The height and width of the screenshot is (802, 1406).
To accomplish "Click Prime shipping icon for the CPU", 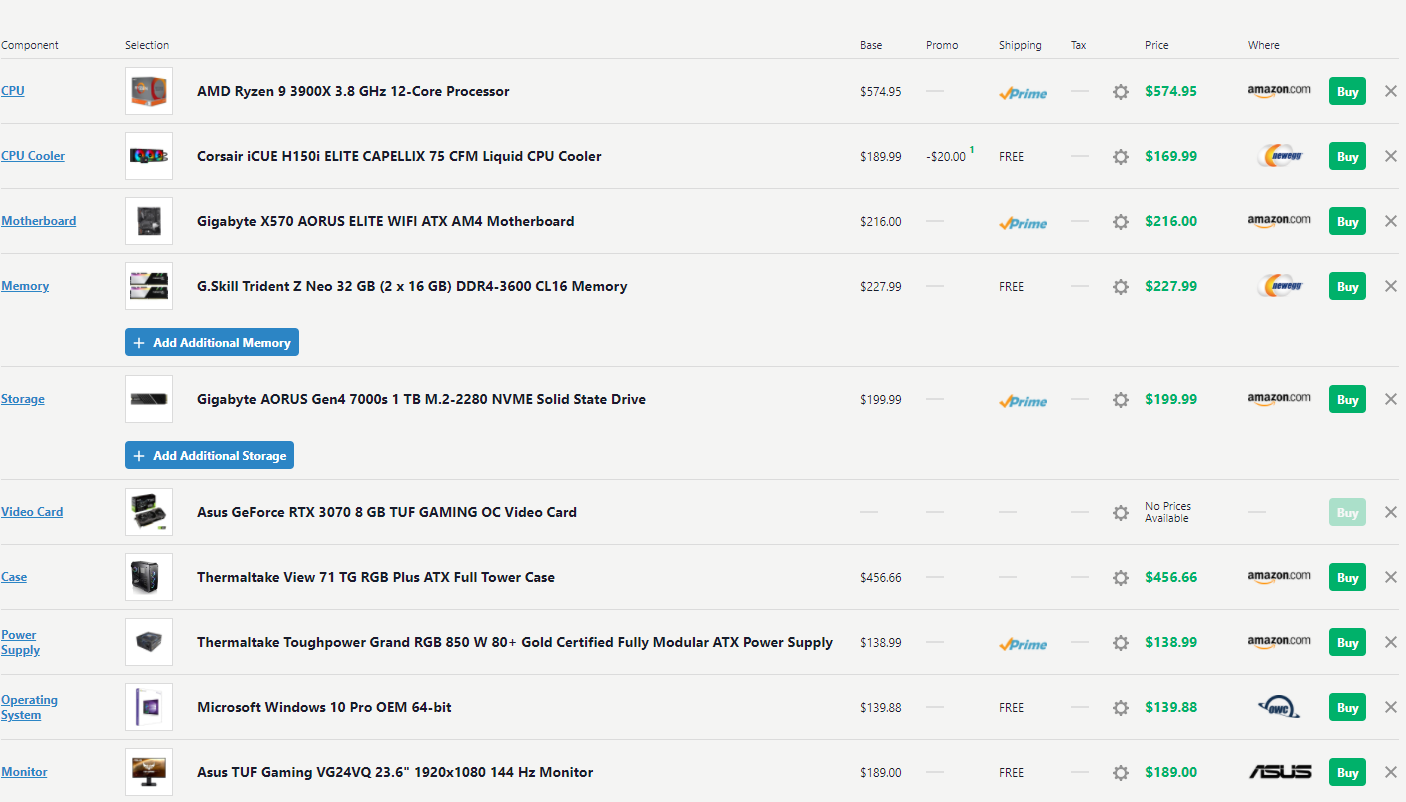I will [x=1023, y=93].
